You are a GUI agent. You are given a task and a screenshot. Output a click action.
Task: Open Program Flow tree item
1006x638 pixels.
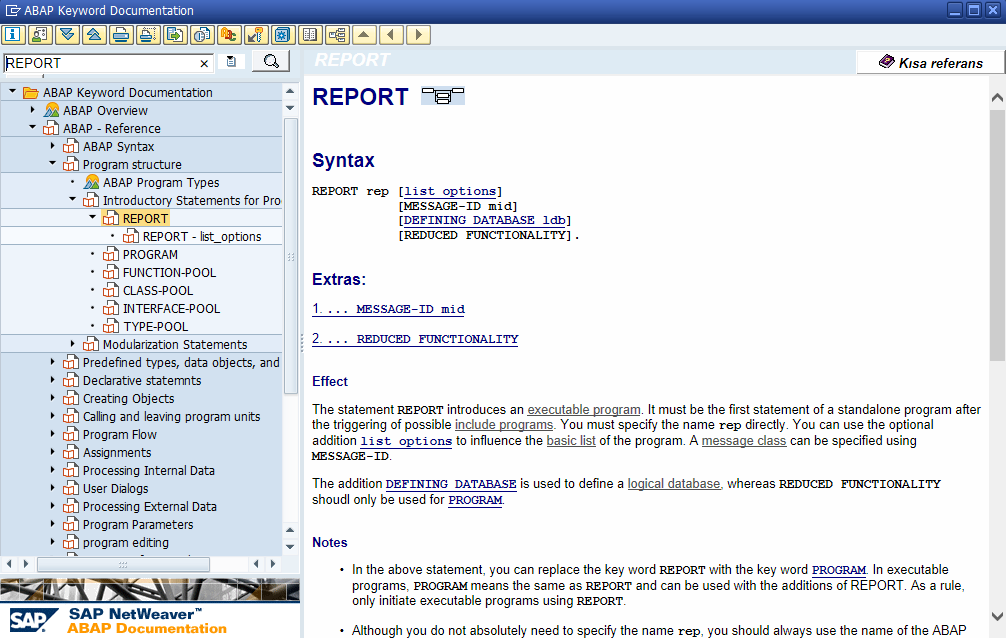(119, 434)
